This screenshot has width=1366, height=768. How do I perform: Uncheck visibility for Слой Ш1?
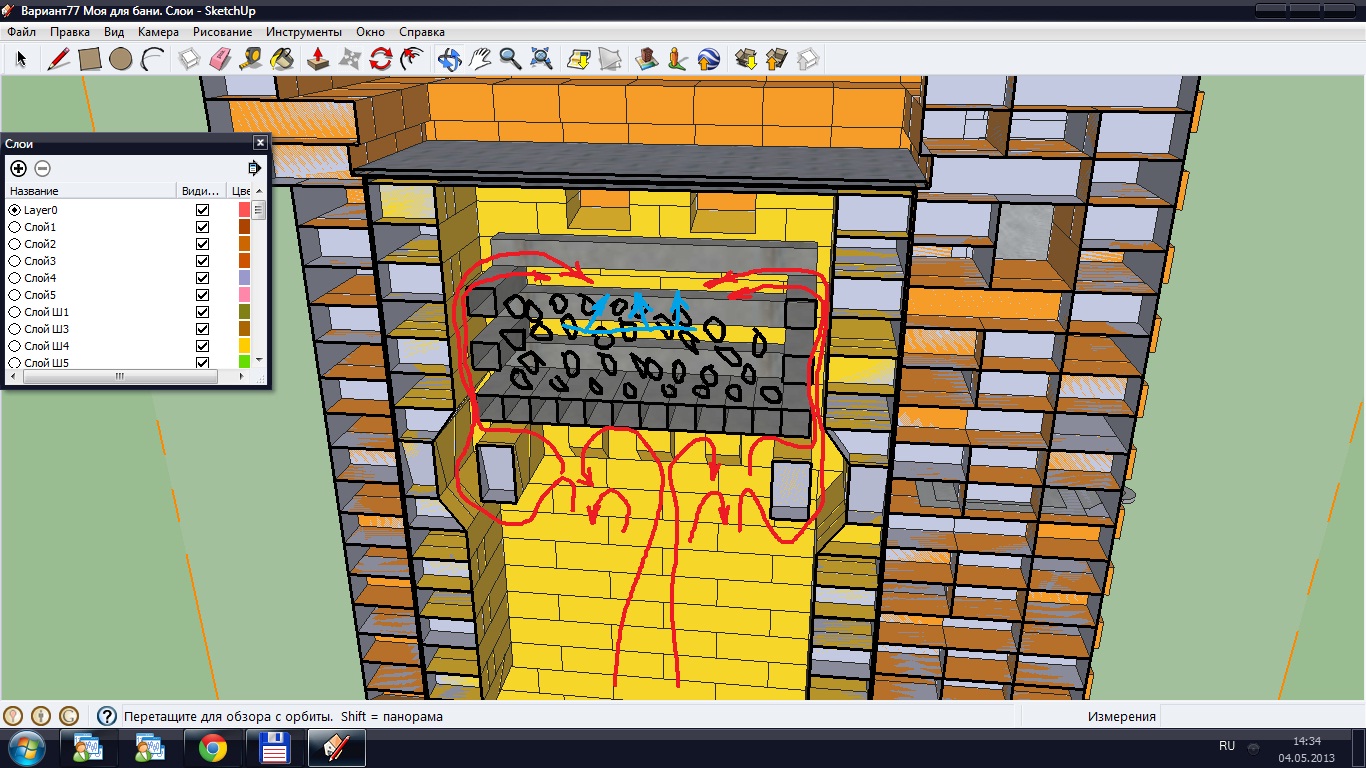point(203,312)
